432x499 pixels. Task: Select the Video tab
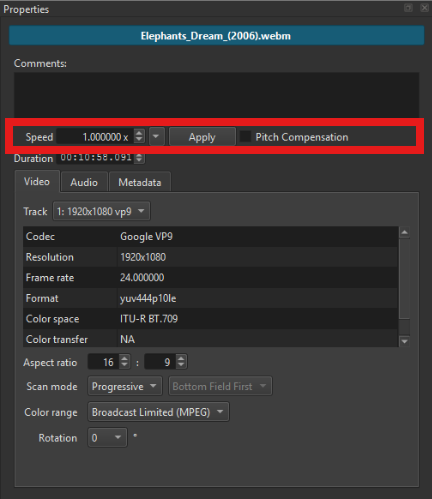tap(37, 182)
